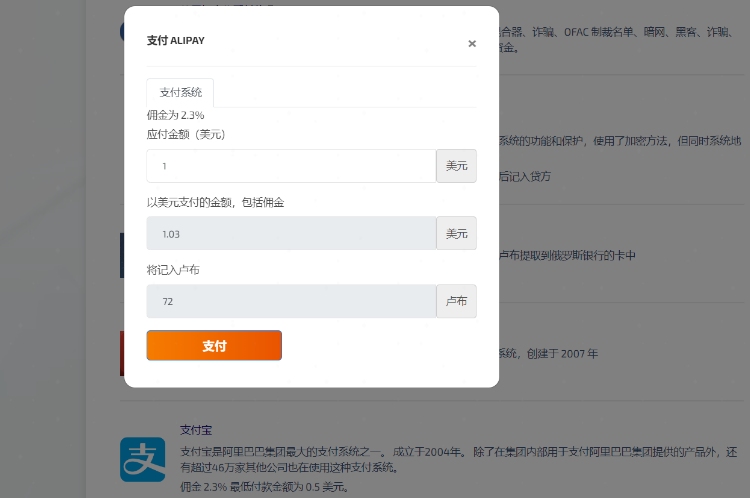This screenshot has width=750, height=498.
Task: Click the orange 支付 pay button
Action: point(214,345)
